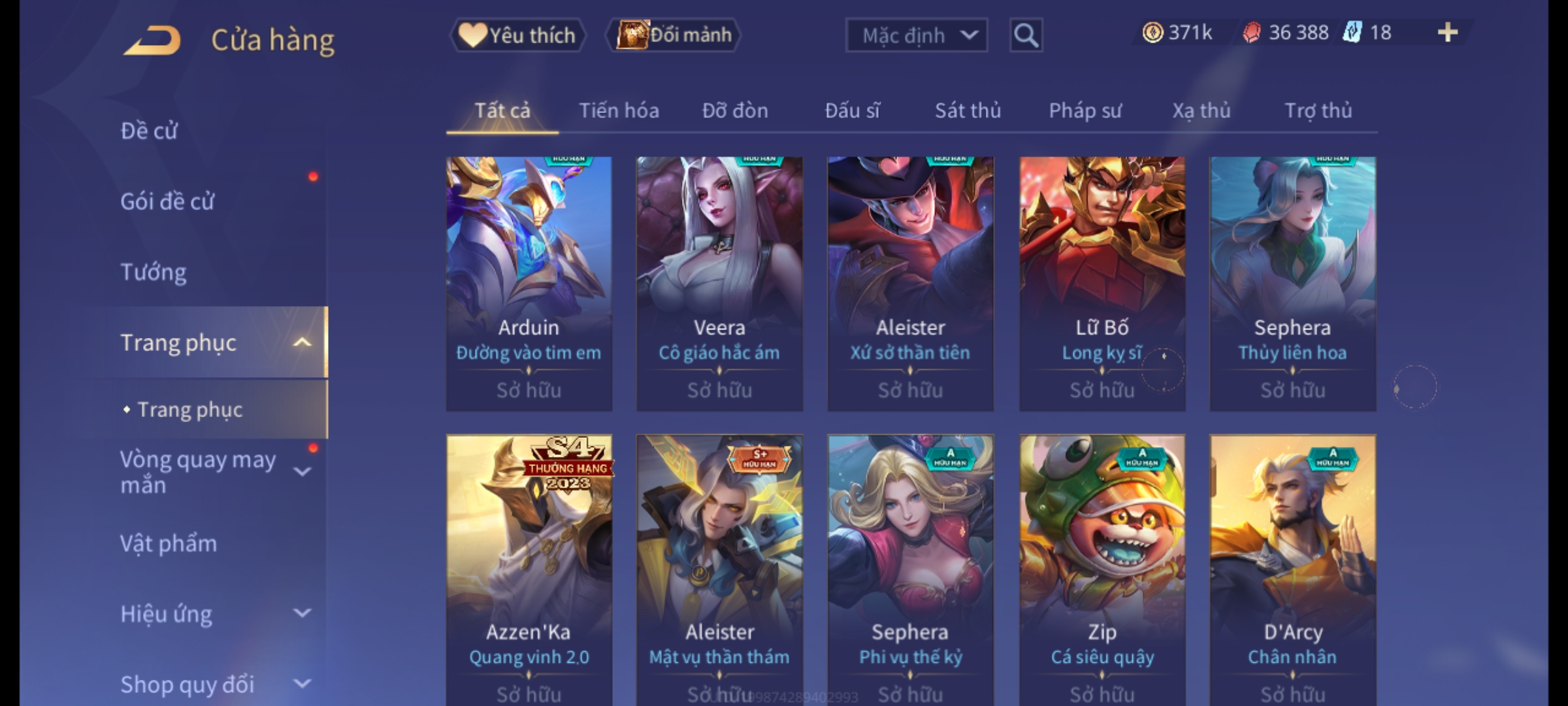Image resolution: width=1568 pixels, height=706 pixels.
Task: Open the Tướng sidebar menu
Action: click(x=153, y=272)
